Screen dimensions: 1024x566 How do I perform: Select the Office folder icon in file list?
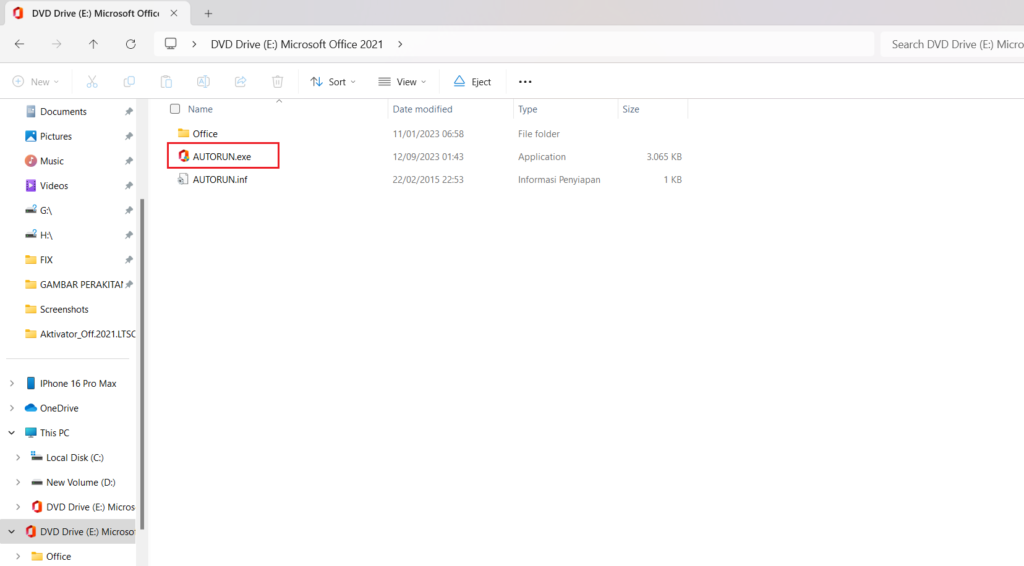(x=184, y=133)
